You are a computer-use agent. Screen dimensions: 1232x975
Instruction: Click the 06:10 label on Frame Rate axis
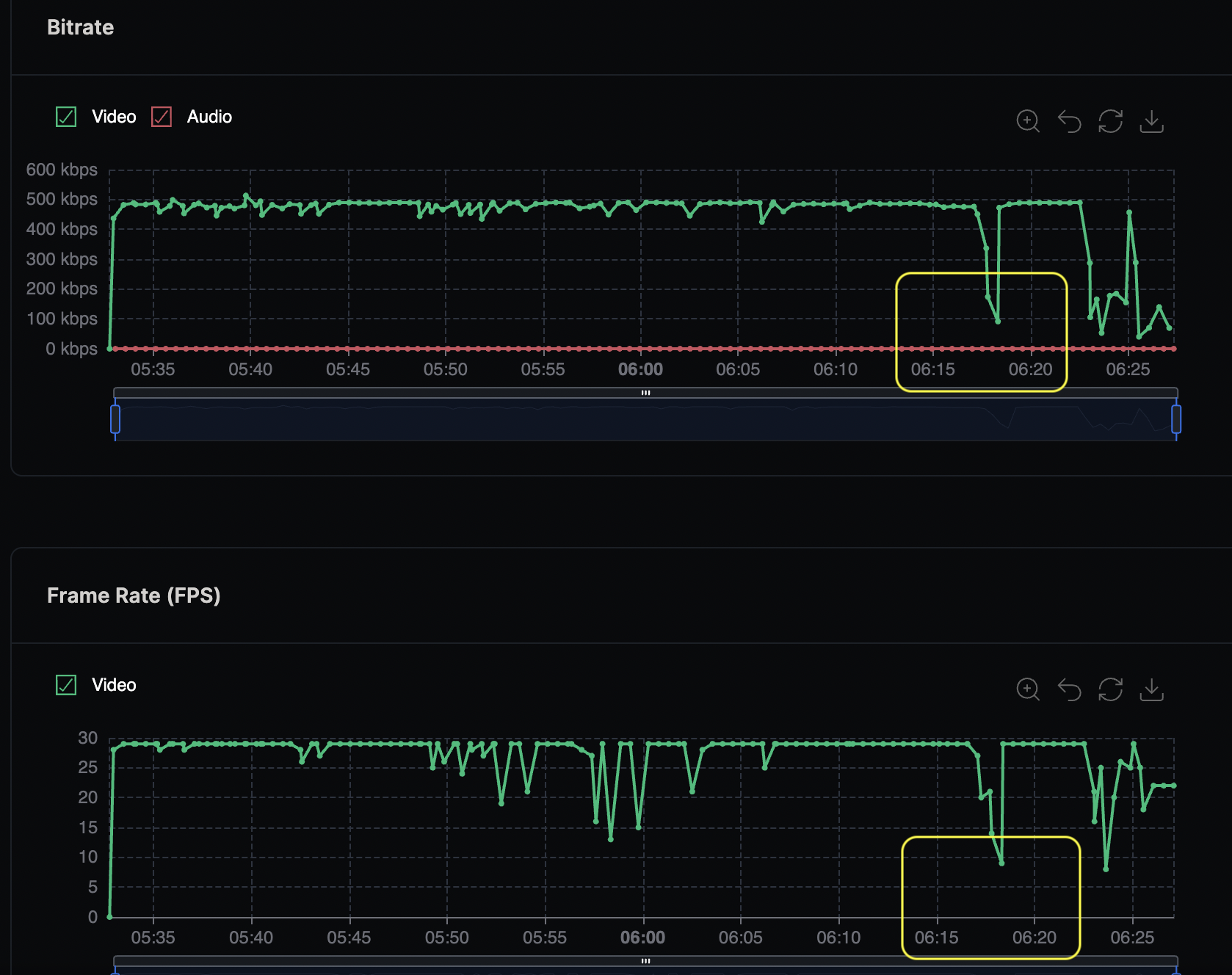pos(838,938)
